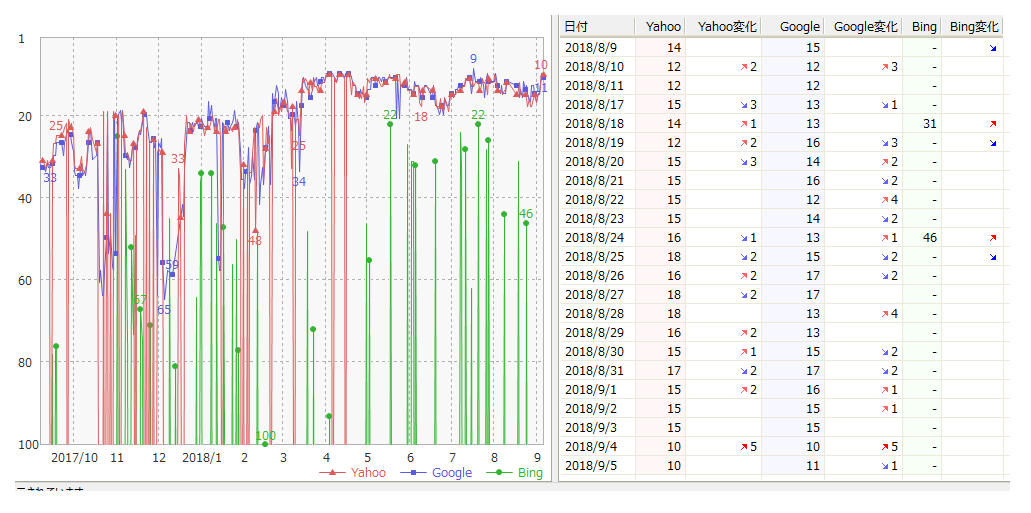1031x513 pixels.
Task: Click the Google data label 65 on chart
Action: click(164, 309)
